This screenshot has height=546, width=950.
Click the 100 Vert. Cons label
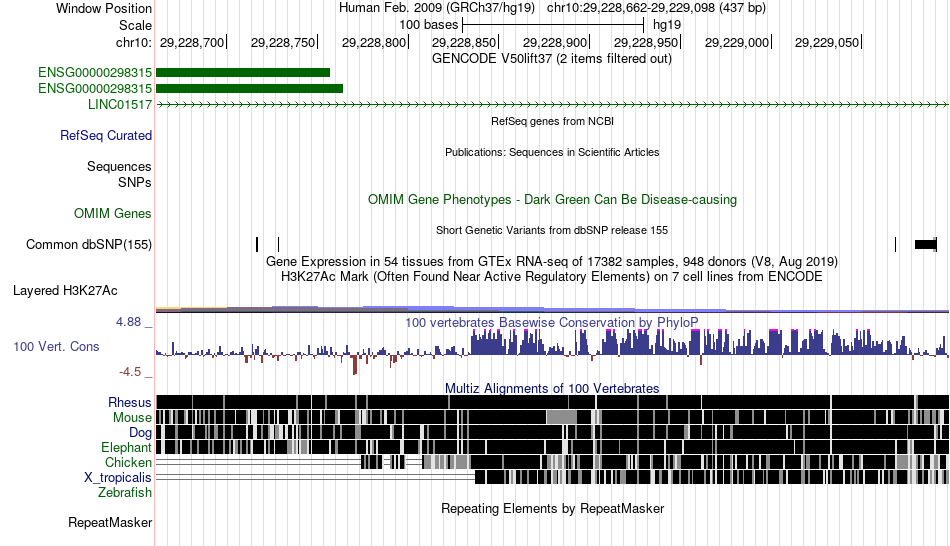coord(56,347)
